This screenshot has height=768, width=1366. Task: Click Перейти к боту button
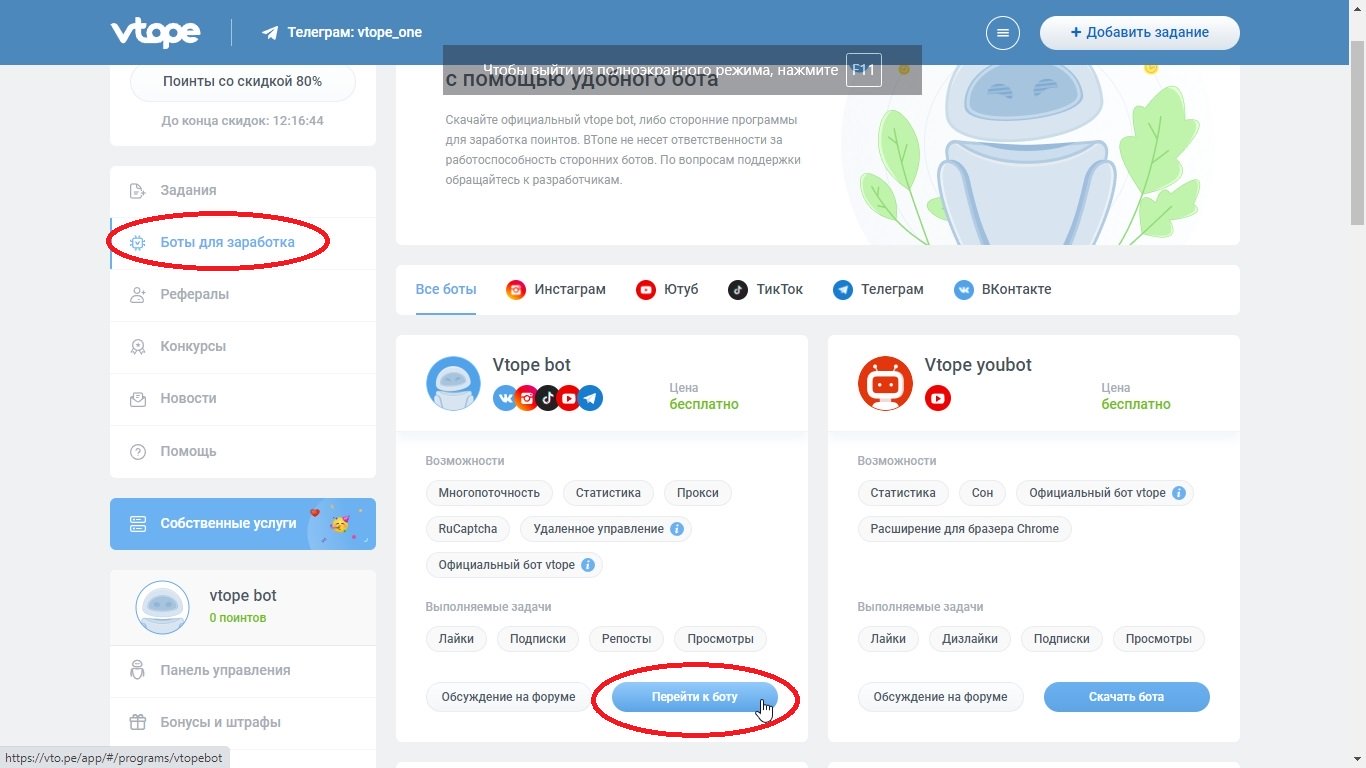695,697
